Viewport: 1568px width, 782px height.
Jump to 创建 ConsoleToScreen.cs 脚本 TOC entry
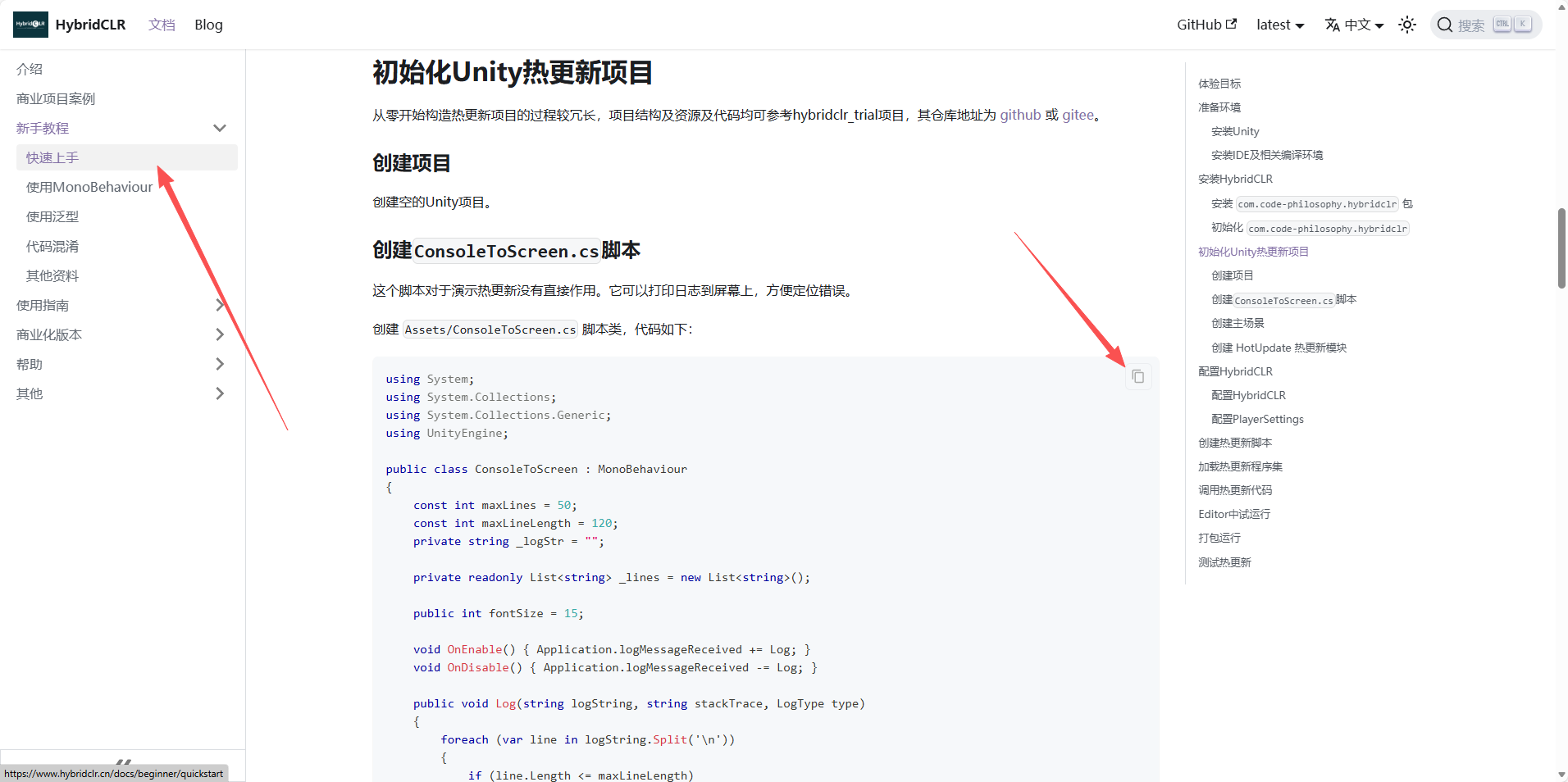[1283, 300]
